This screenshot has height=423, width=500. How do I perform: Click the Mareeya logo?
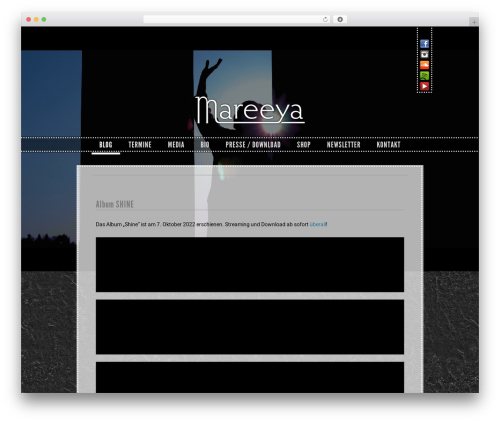[250, 110]
